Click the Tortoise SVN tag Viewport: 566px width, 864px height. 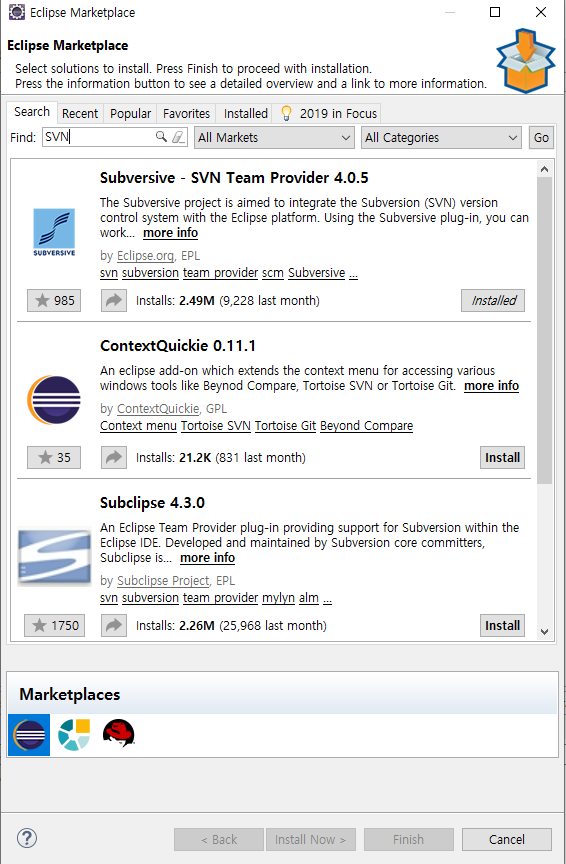click(x=215, y=426)
